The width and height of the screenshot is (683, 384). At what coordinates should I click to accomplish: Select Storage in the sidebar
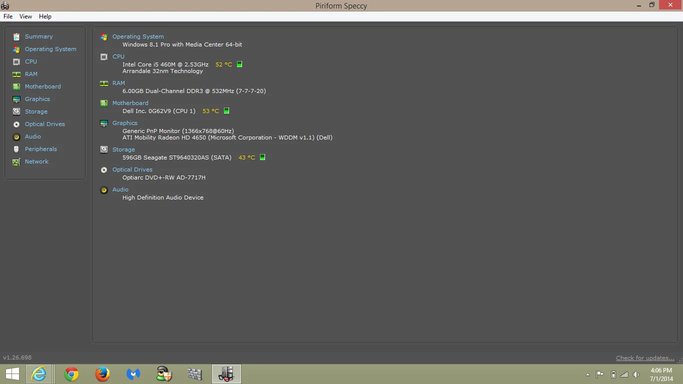(x=36, y=111)
